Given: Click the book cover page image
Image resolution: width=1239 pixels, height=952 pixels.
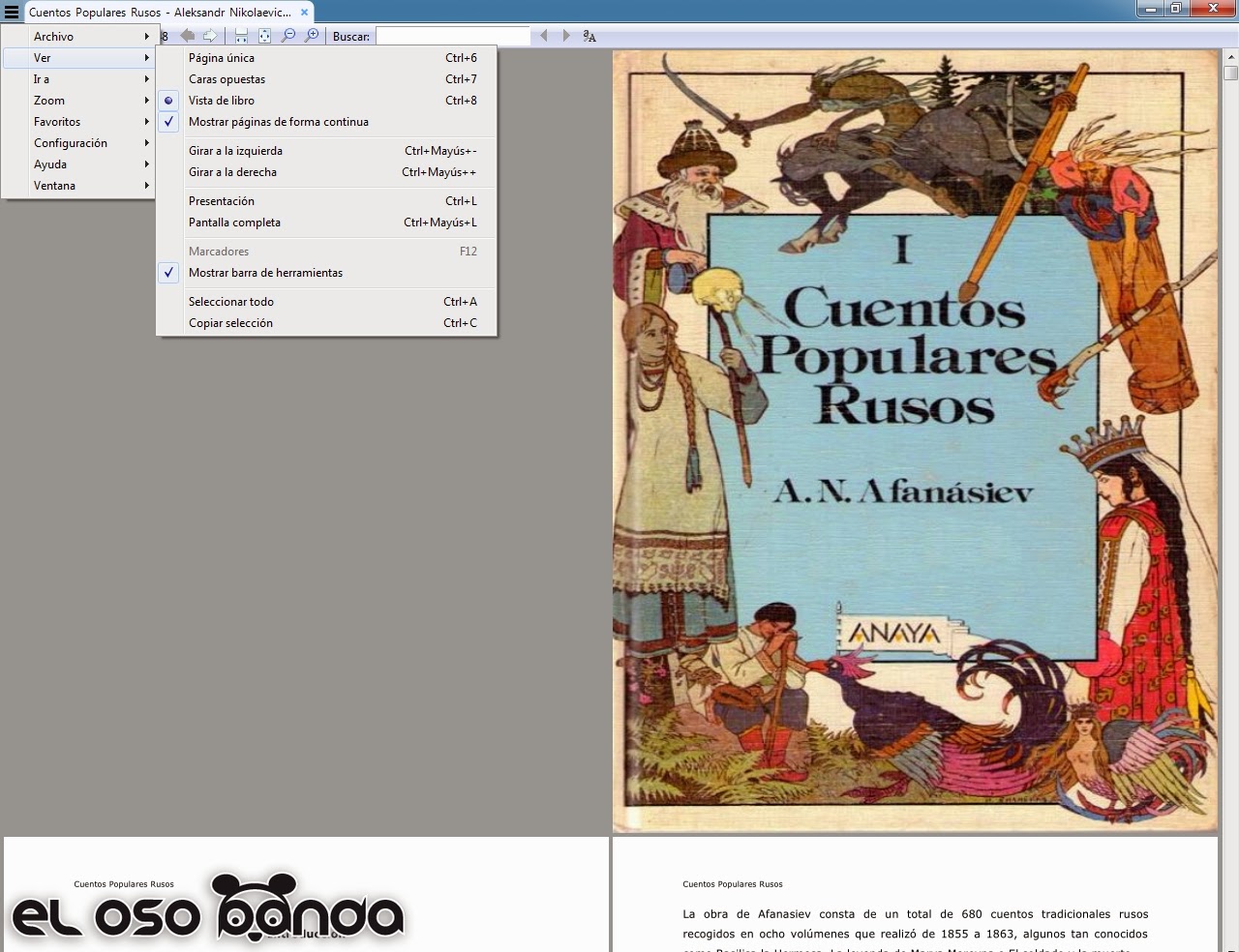Looking at the screenshot, I should coord(915,441).
